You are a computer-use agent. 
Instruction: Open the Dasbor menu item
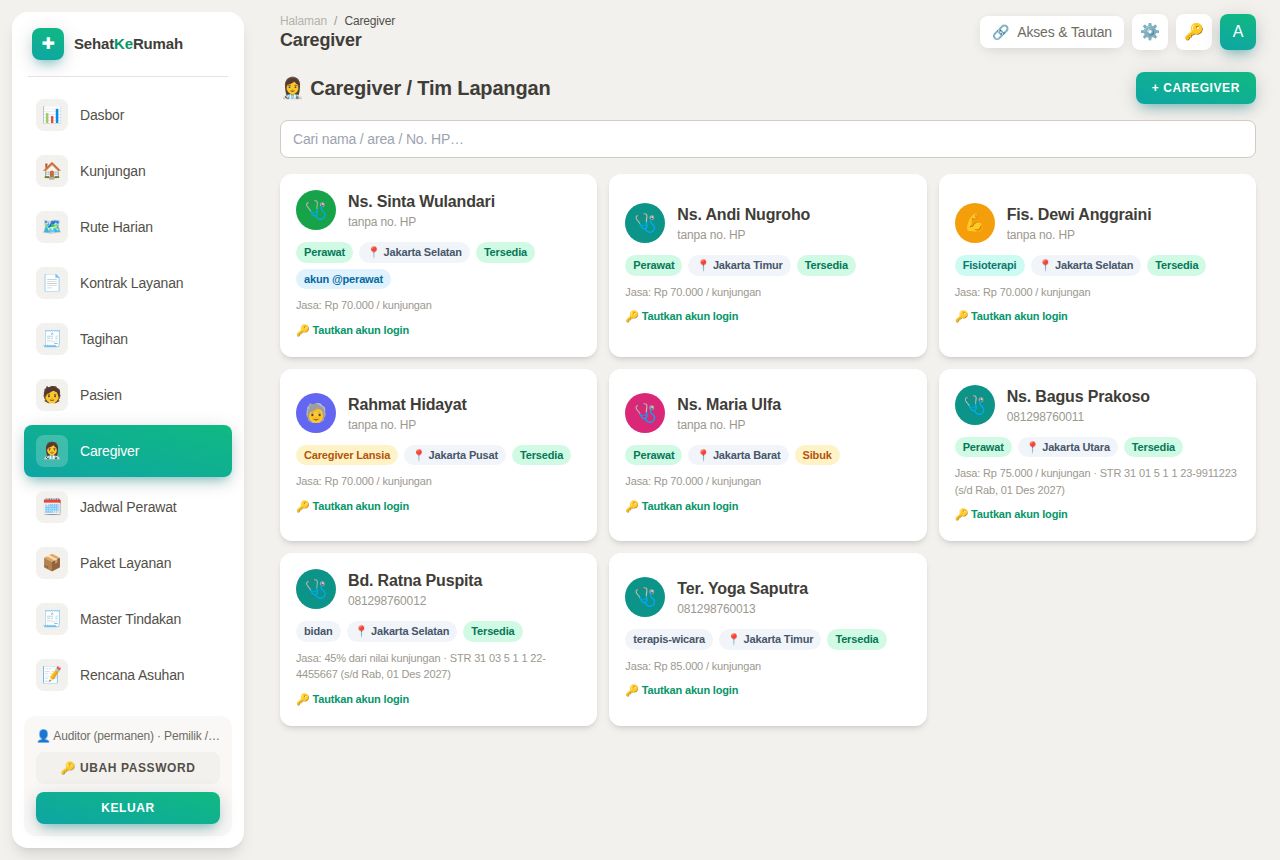tap(128, 115)
